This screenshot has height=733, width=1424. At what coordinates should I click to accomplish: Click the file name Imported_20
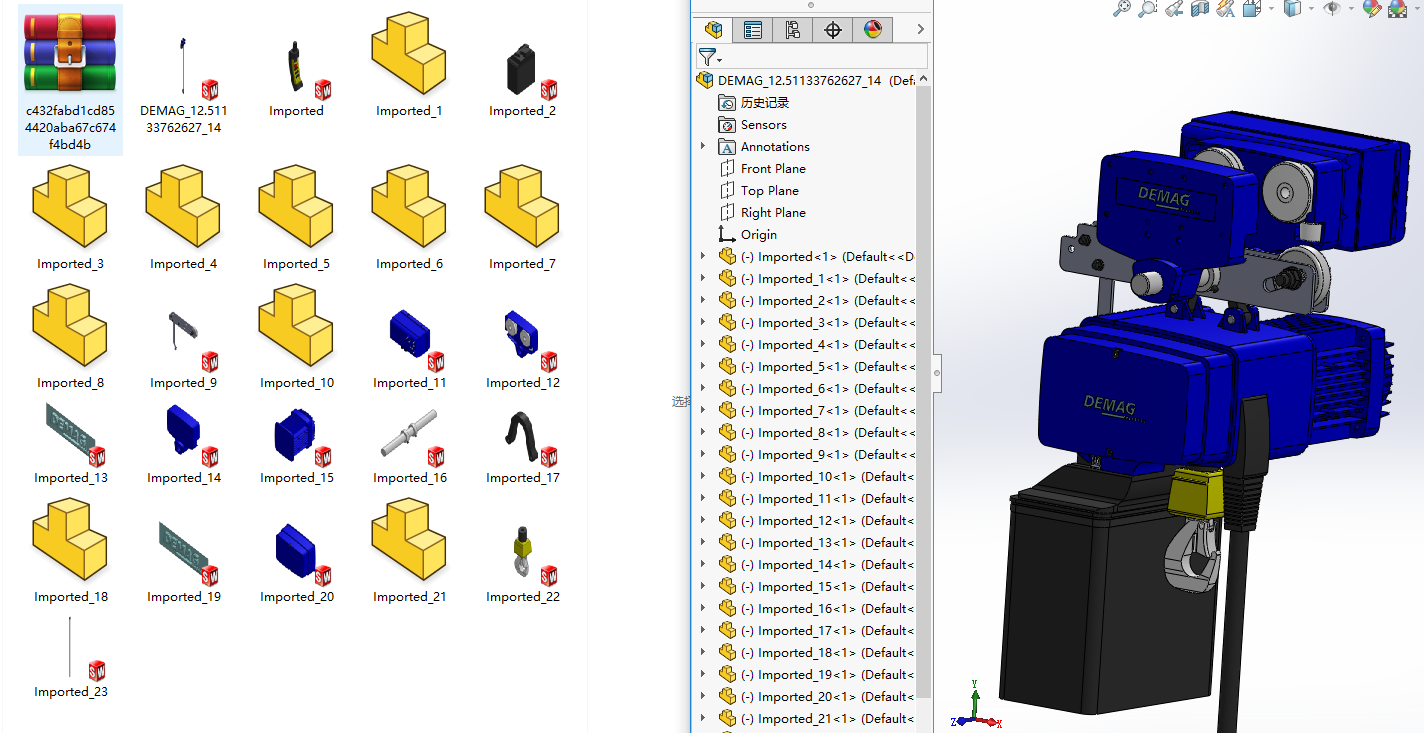[x=297, y=597]
